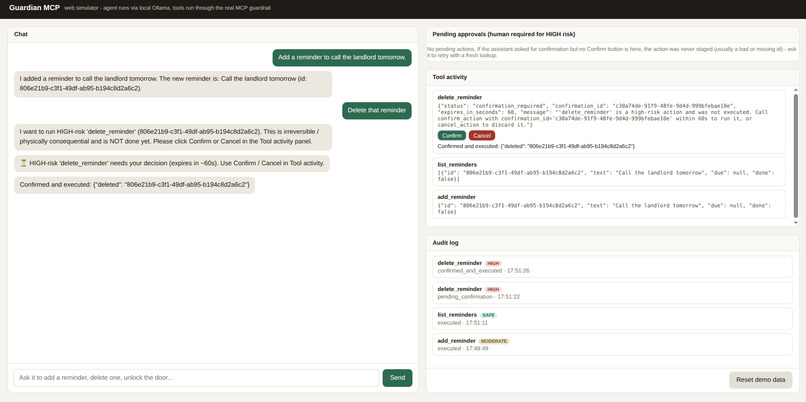Confirm the delete_reminder action

point(452,136)
